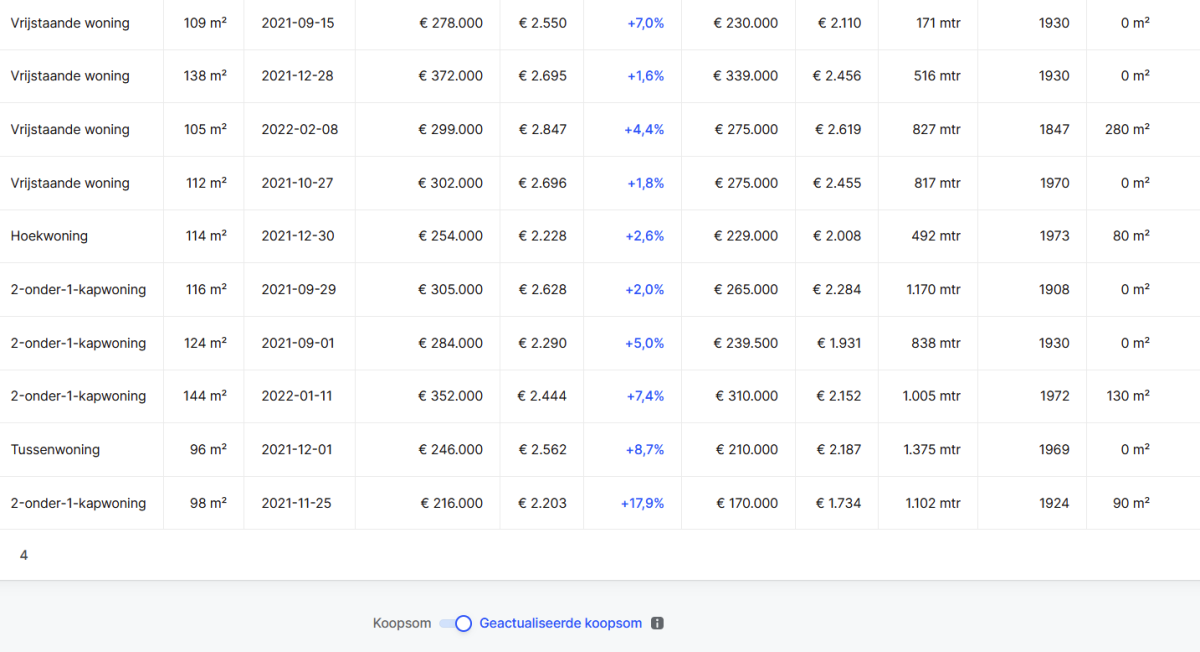
Task: Select the € 1.734 price per m² cell
Action: (837, 503)
